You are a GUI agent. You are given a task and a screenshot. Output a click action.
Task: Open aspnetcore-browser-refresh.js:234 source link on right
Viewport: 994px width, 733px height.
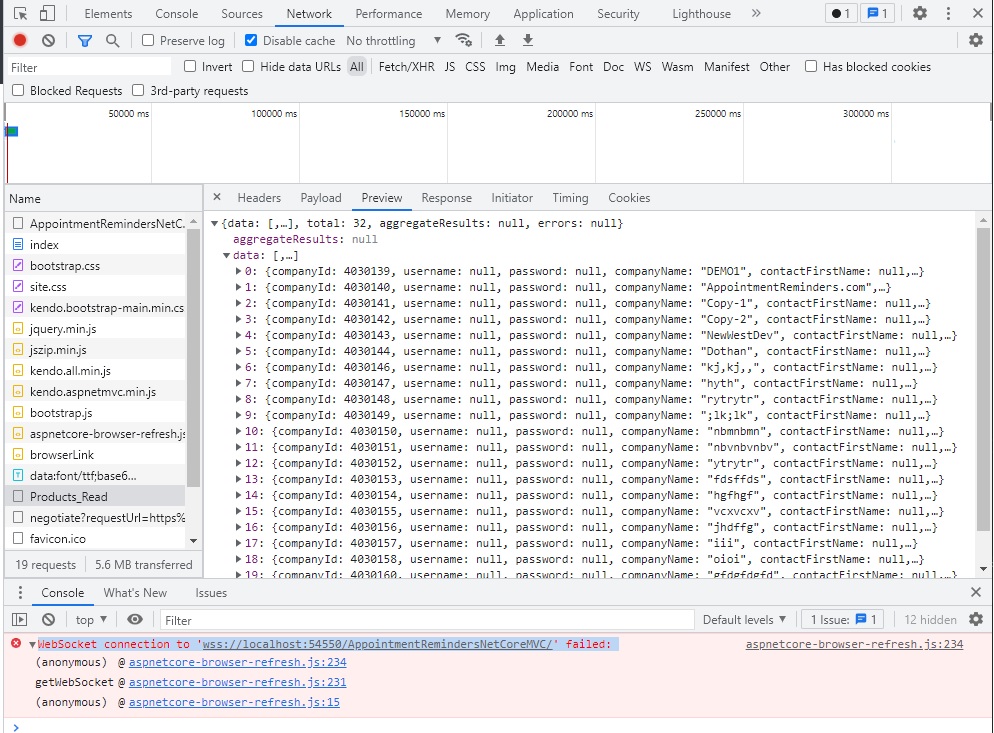[x=854, y=644]
